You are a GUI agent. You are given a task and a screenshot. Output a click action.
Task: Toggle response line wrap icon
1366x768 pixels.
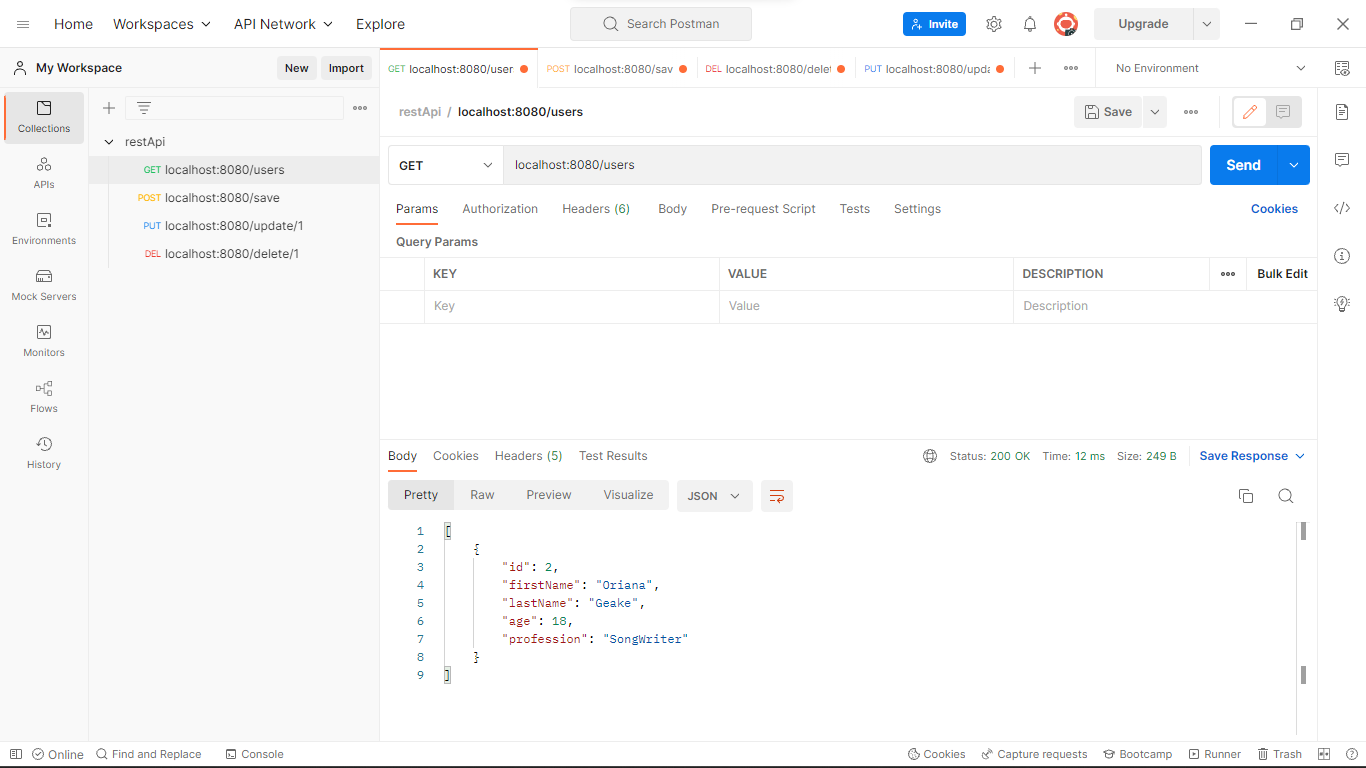click(x=777, y=496)
